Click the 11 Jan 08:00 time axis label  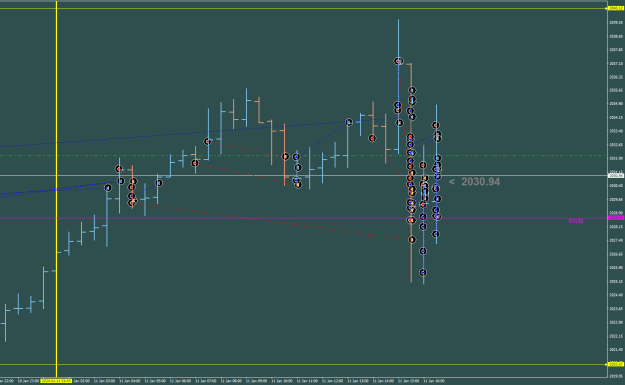(x=231, y=381)
